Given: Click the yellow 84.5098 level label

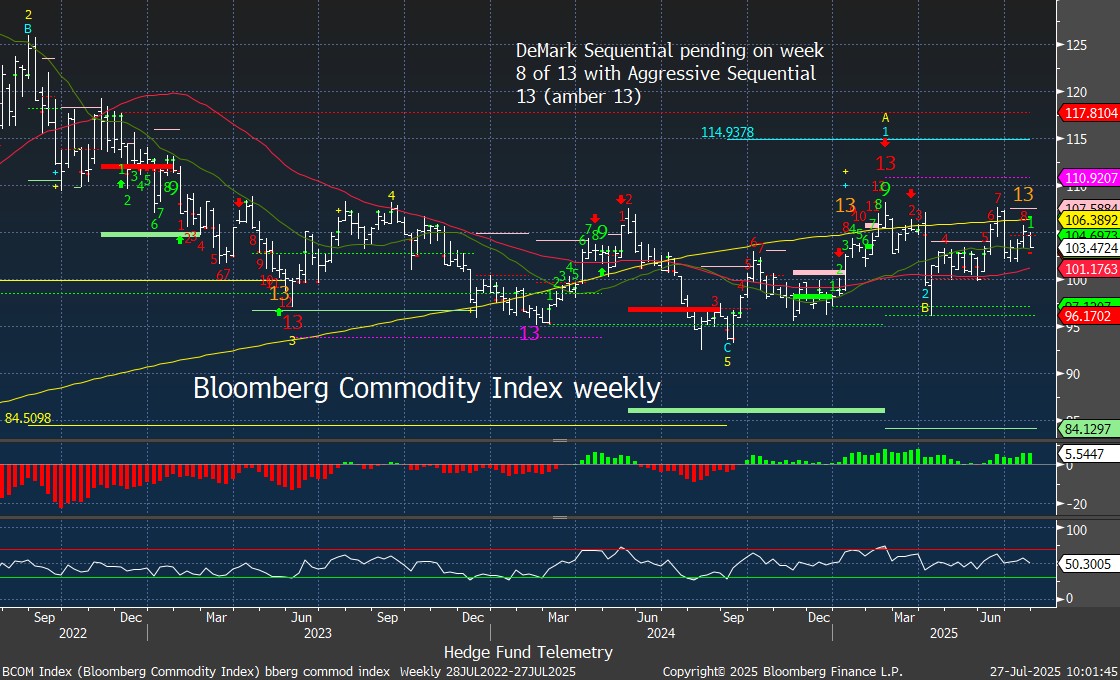Looking at the screenshot, I should (x=28, y=418).
